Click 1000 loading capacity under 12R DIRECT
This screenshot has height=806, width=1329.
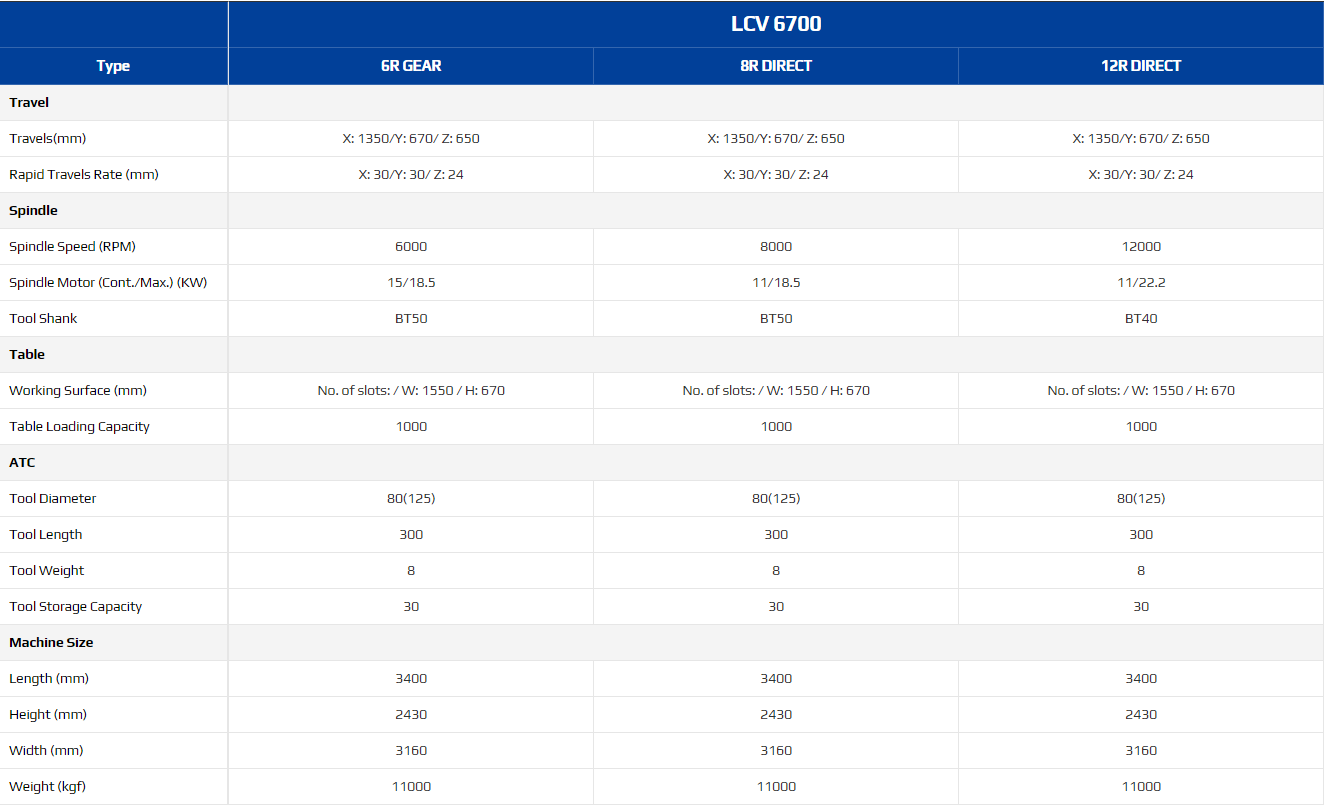1141,426
